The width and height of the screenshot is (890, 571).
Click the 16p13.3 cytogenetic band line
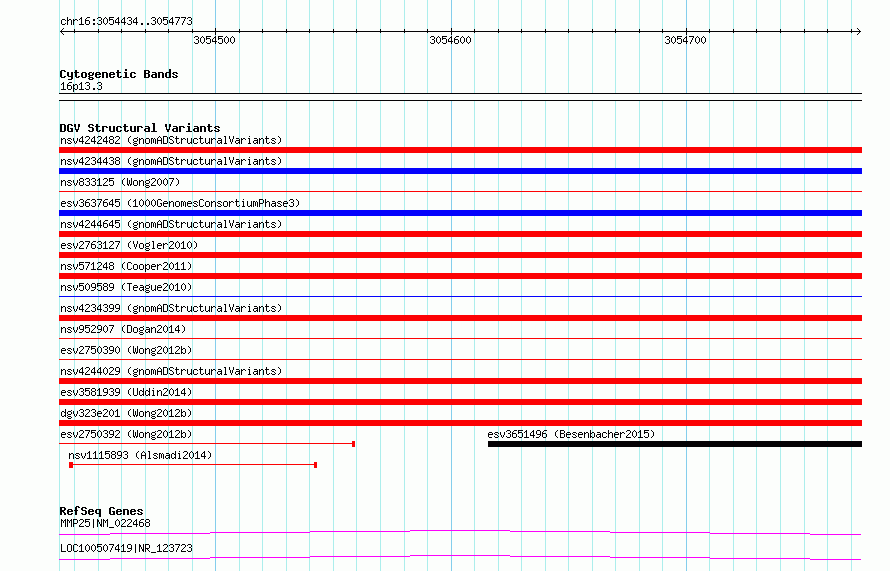click(x=460, y=97)
